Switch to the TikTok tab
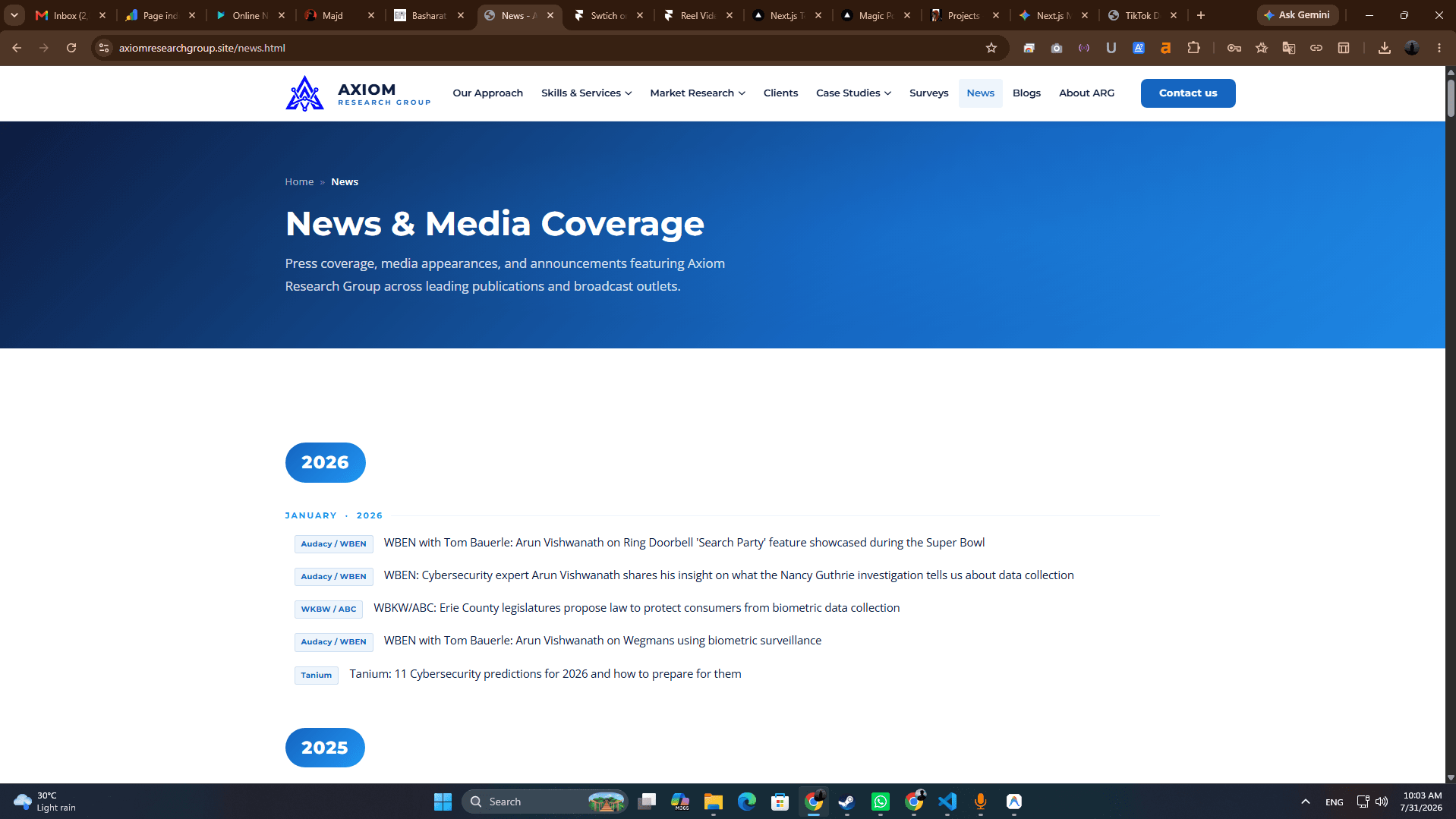1456x819 pixels. click(x=1143, y=15)
